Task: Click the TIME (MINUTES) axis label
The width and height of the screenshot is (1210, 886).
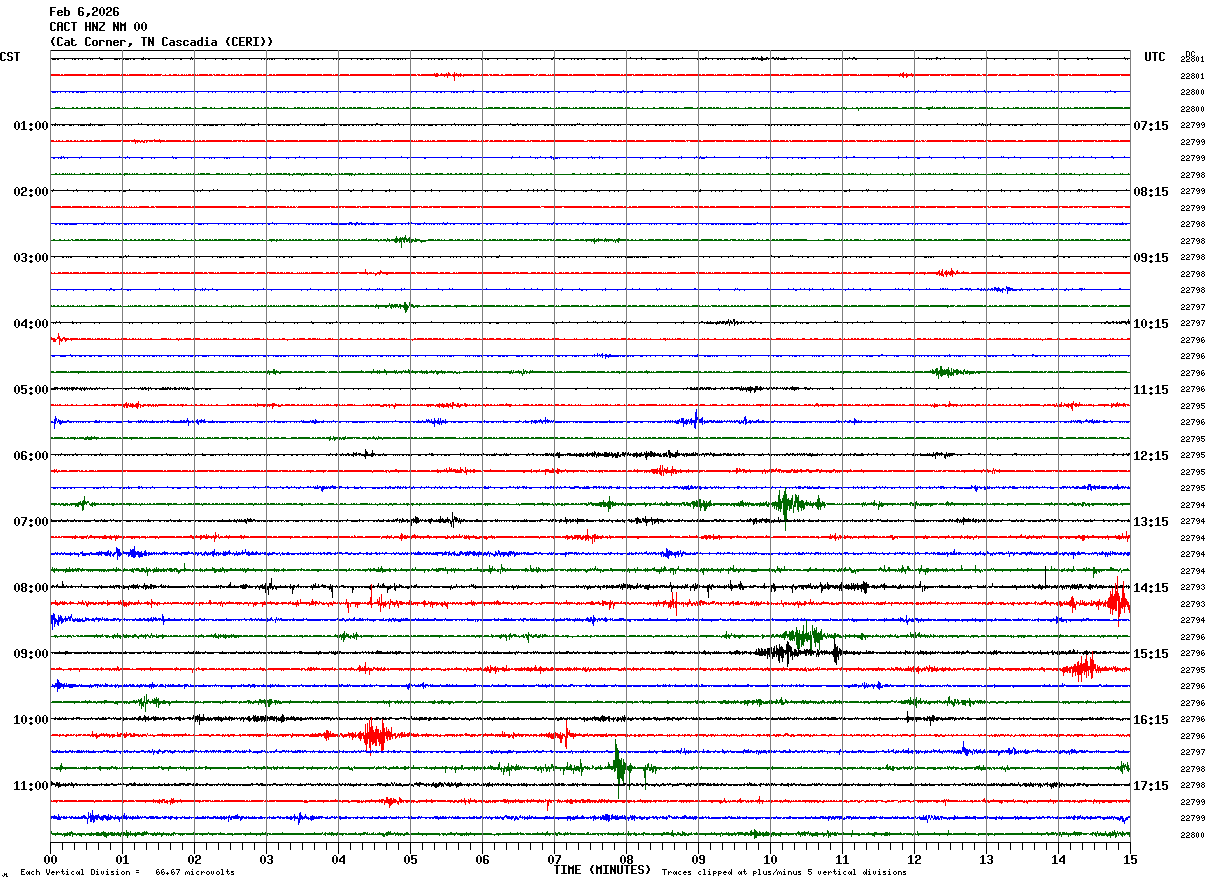Action: tap(602, 870)
